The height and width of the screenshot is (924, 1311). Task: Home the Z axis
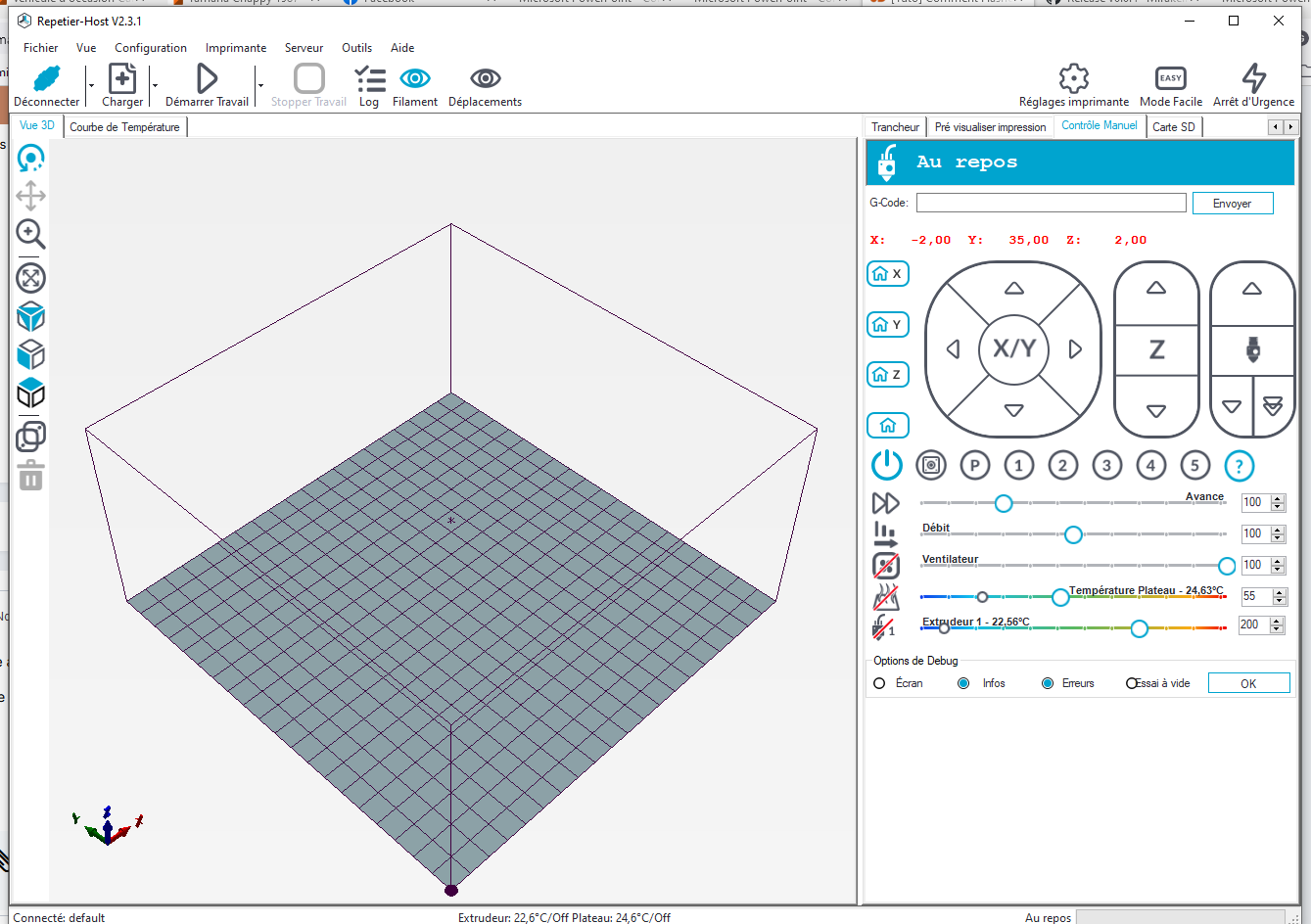pyautogui.click(x=888, y=375)
